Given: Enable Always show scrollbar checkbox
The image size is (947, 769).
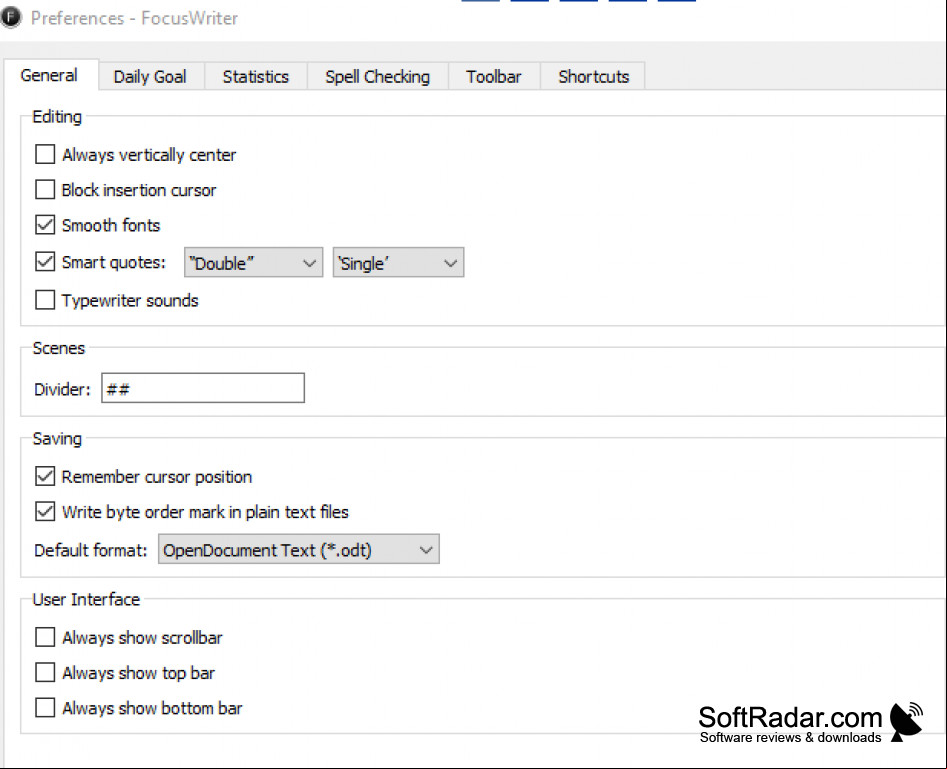Looking at the screenshot, I should (45, 637).
